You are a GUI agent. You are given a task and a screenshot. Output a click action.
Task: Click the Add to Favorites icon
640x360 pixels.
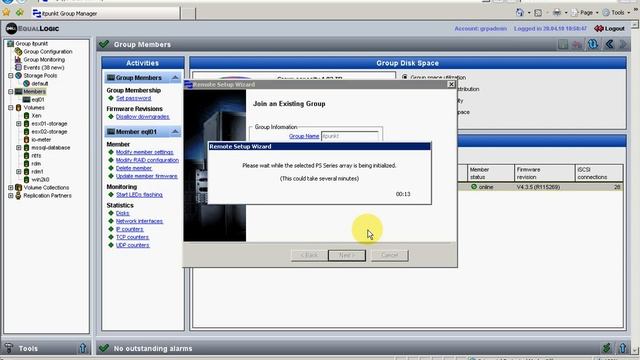pyautogui.click(x=19, y=13)
